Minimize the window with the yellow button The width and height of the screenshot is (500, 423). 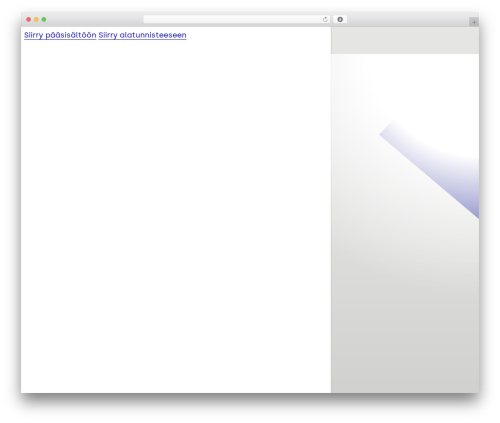(x=36, y=20)
